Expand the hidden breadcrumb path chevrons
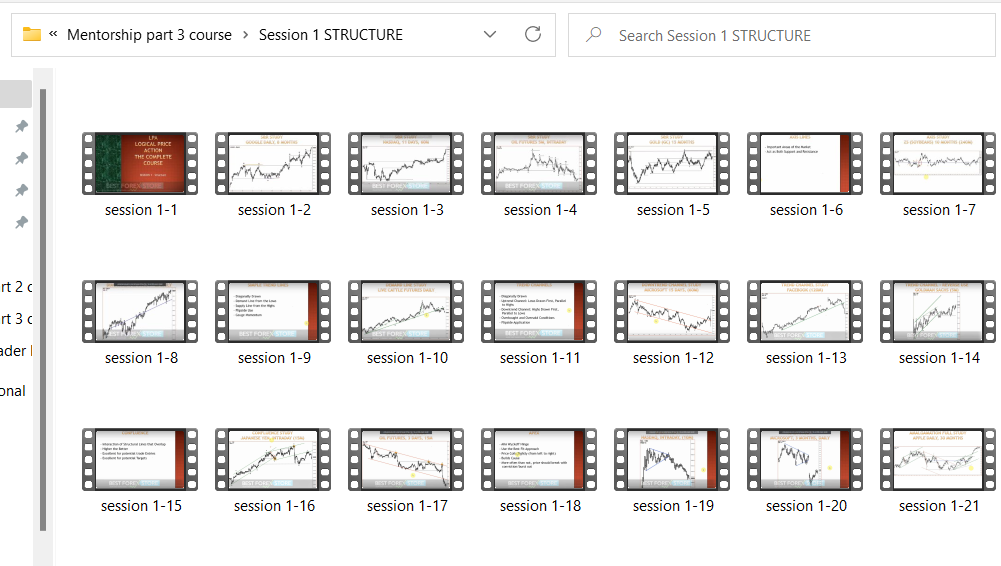The width and height of the screenshot is (1001, 566). point(53,34)
